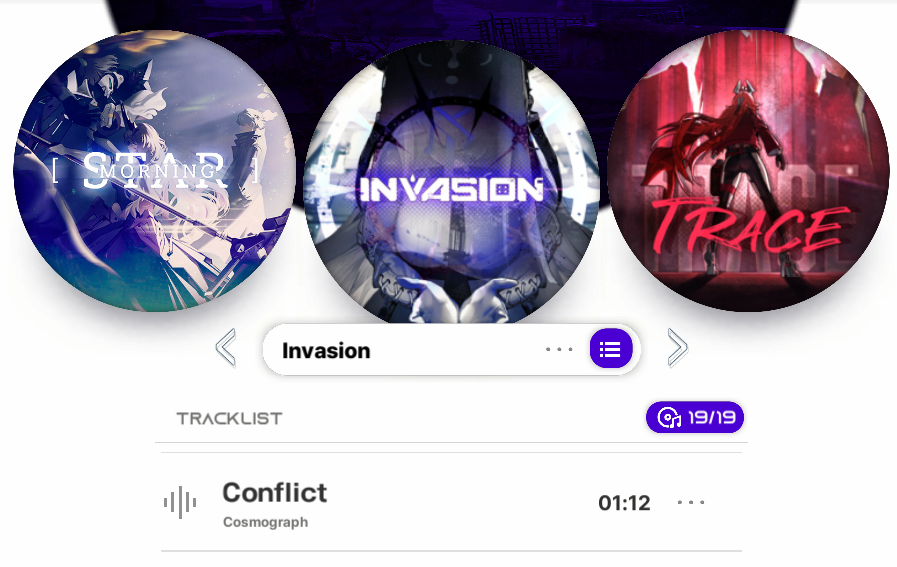The height and width of the screenshot is (567, 897).
Task: Play the Conflict track title
Action: (x=275, y=493)
